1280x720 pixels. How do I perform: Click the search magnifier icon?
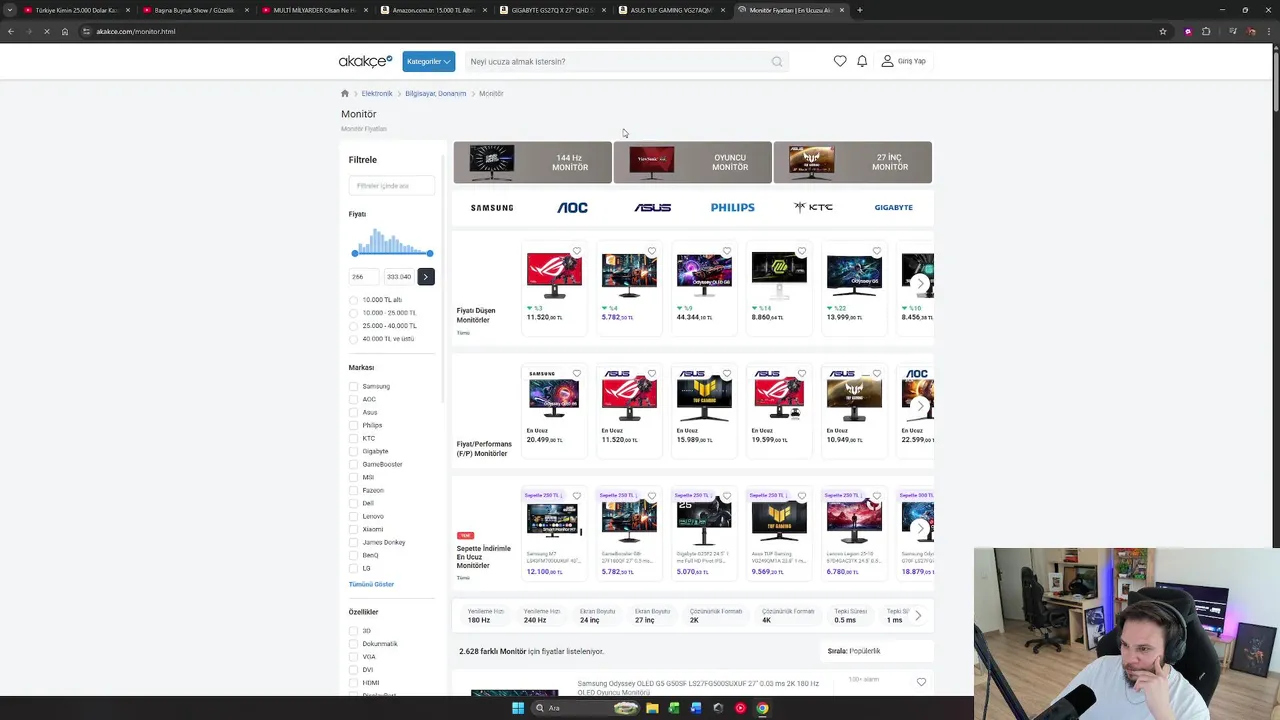tap(777, 62)
